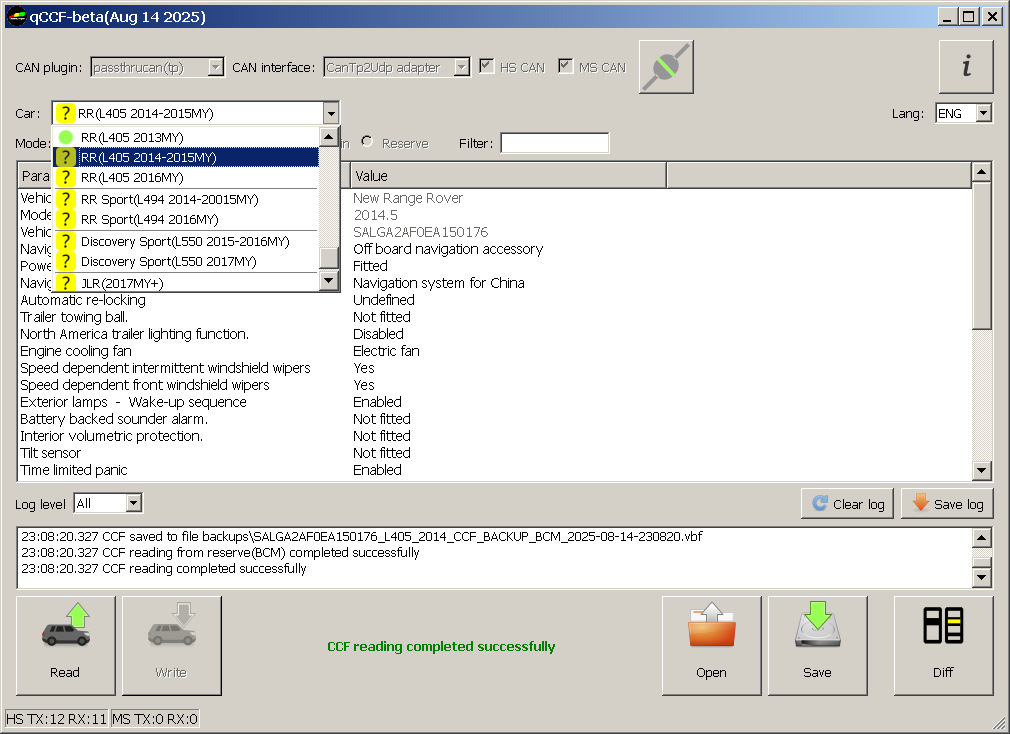Click the MS TX:0 RX:0 status
Viewport: 1010px width, 734px height.
coord(155,719)
